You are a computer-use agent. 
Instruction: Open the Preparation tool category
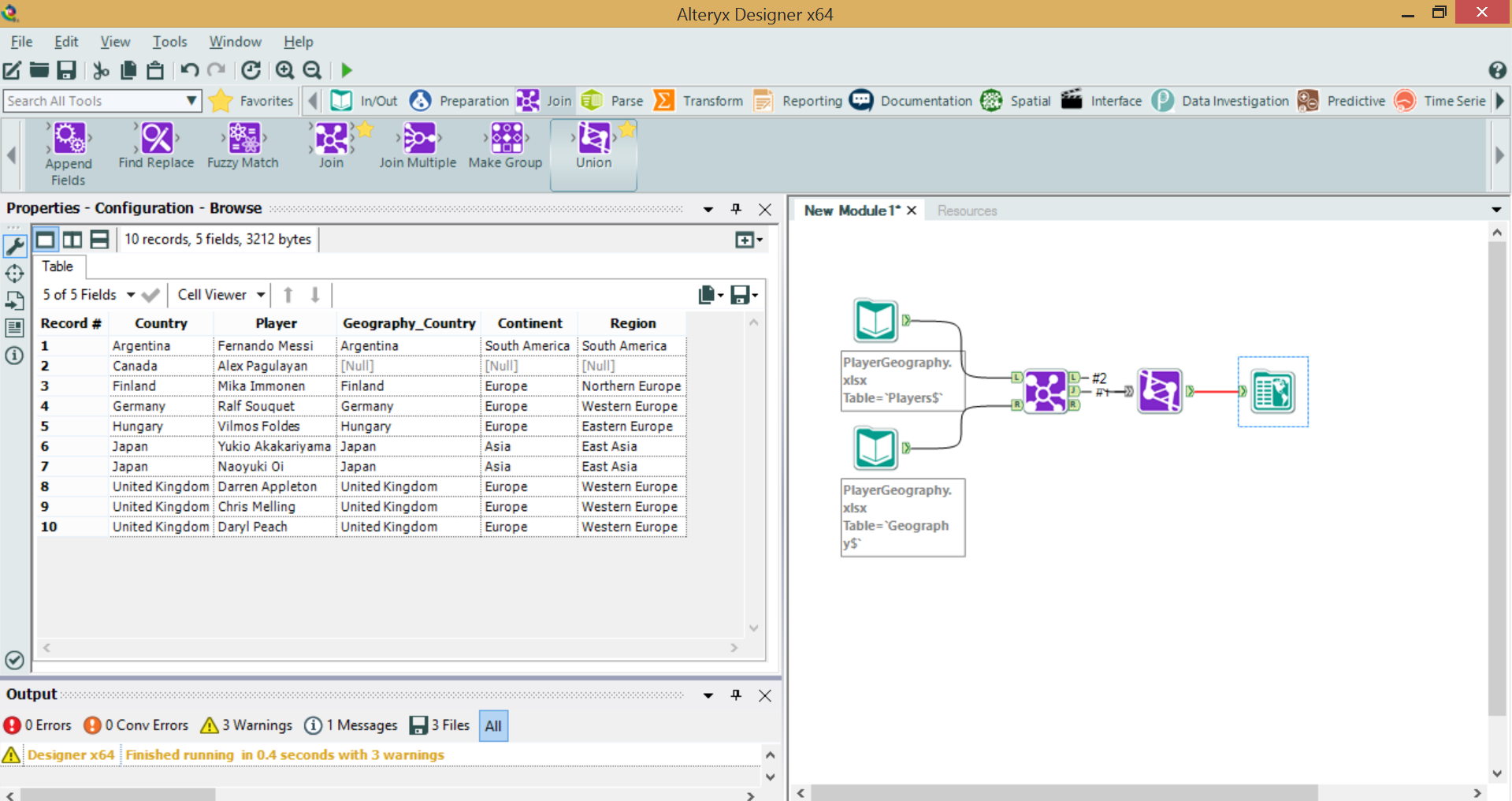tap(460, 100)
